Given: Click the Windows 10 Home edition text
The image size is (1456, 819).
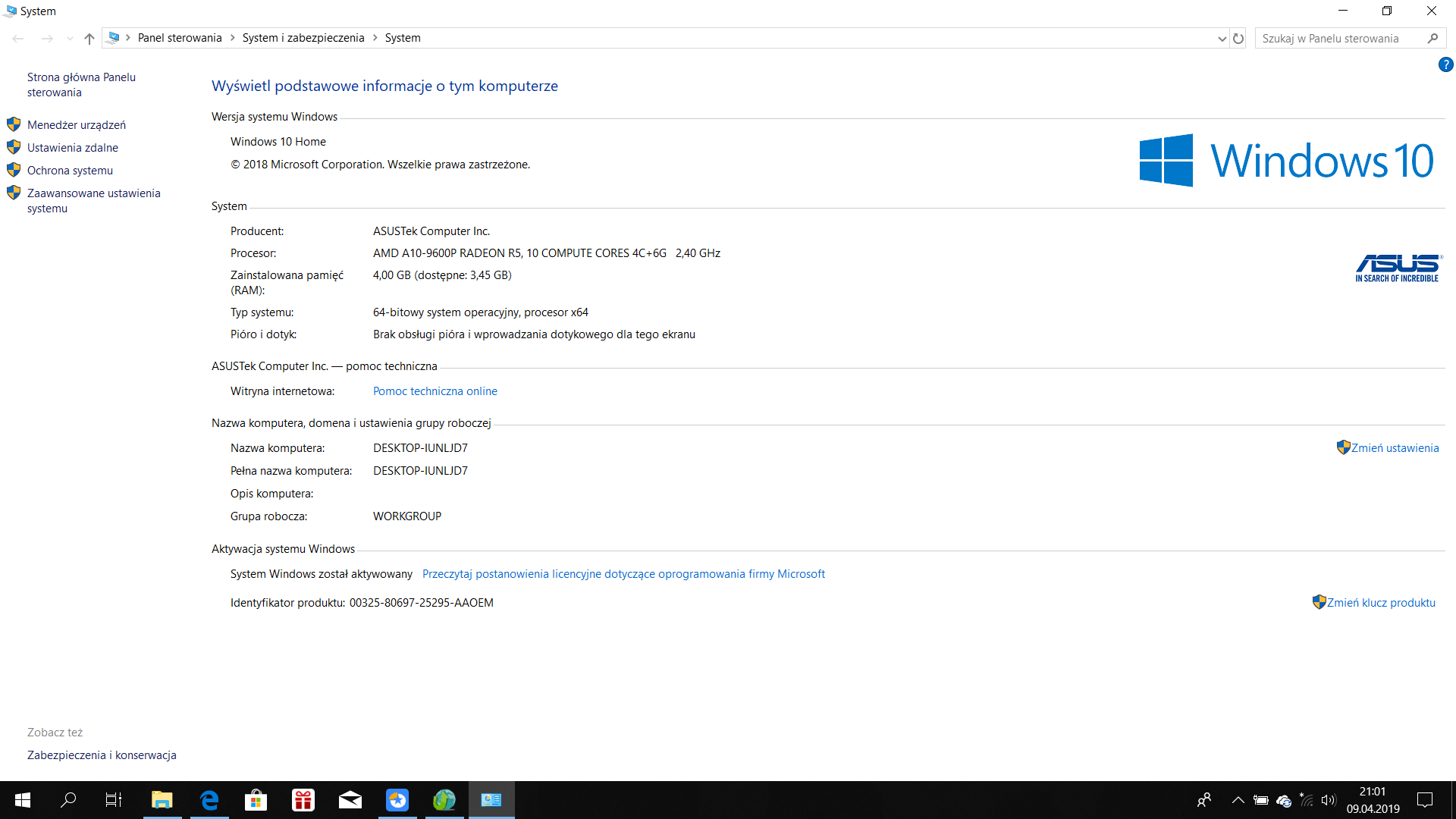Looking at the screenshot, I should click(x=278, y=142).
